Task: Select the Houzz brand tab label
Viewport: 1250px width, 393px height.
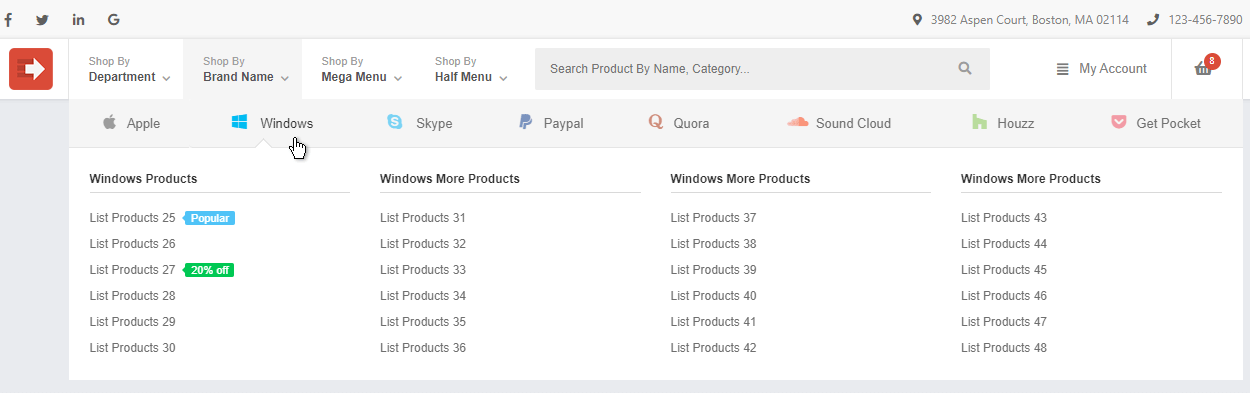Action: click(x=1015, y=124)
